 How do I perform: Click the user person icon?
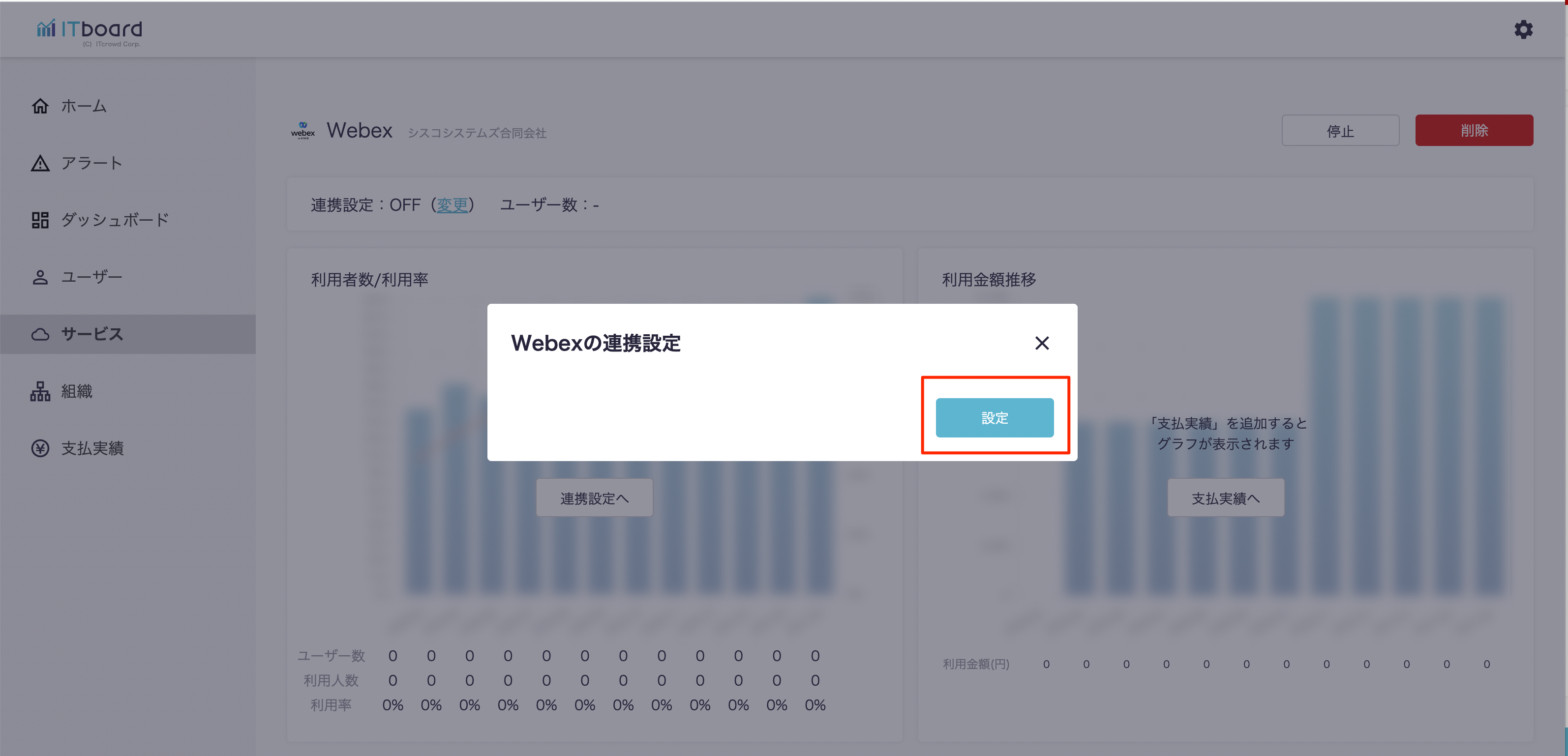(x=40, y=277)
